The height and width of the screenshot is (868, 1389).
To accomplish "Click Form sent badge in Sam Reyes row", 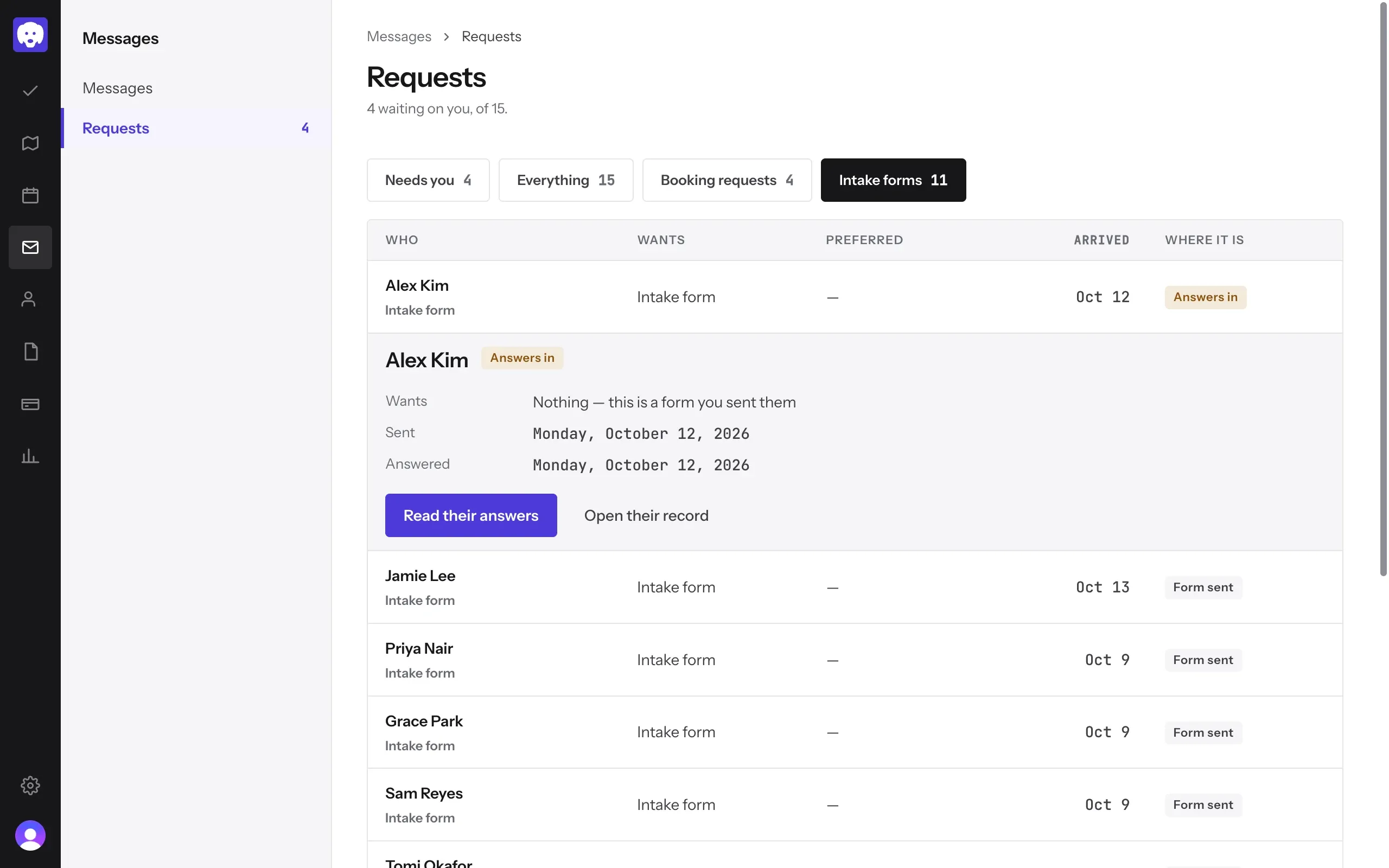I will point(1203,805).
